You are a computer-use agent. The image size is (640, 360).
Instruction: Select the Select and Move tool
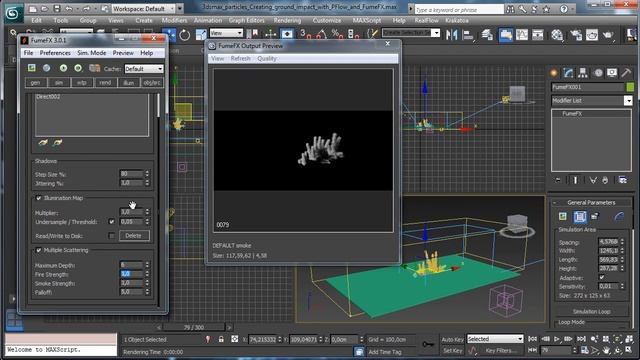point(169,35)
